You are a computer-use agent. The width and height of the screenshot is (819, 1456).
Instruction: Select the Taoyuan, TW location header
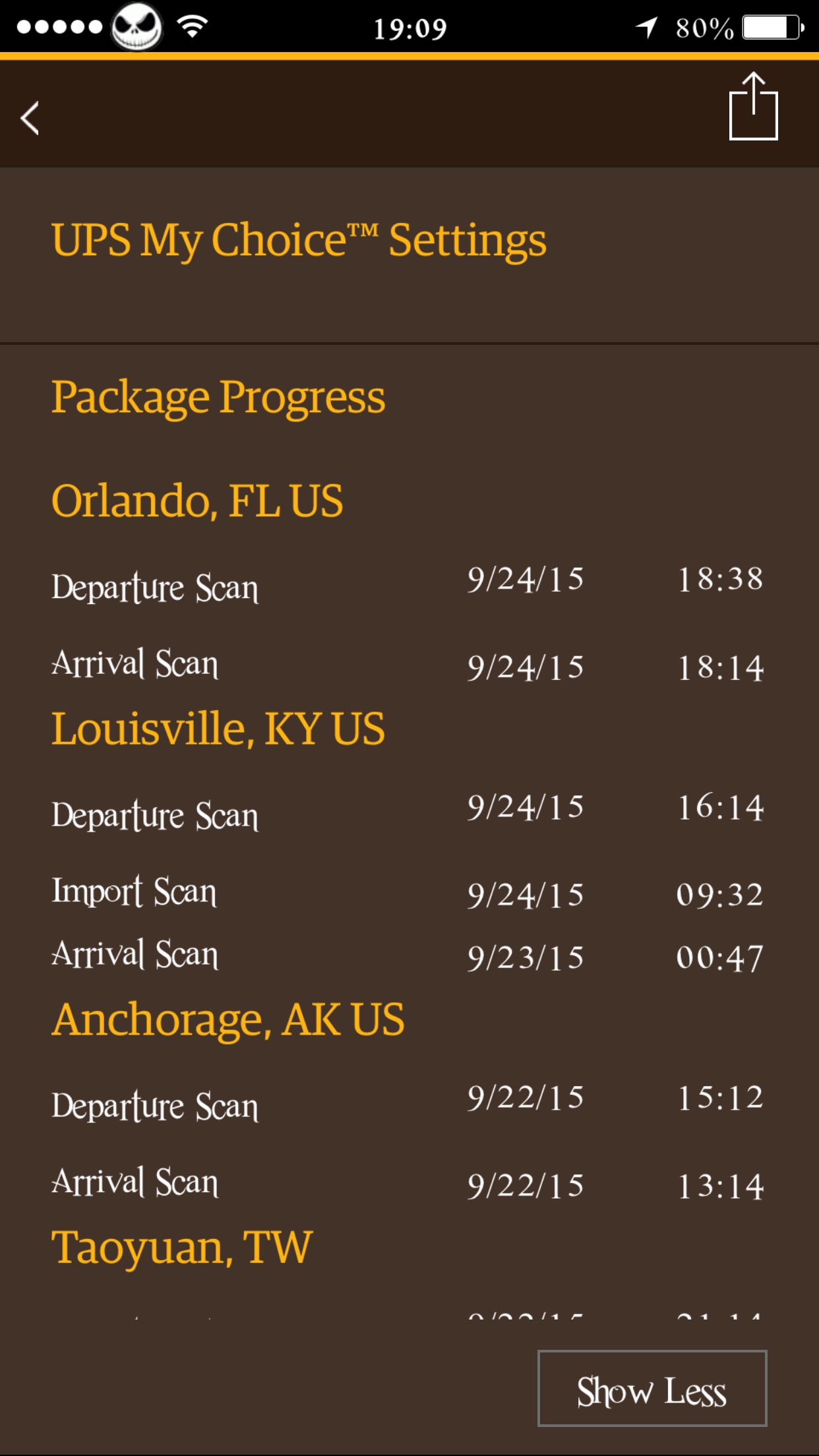(x=182, y=1248)
